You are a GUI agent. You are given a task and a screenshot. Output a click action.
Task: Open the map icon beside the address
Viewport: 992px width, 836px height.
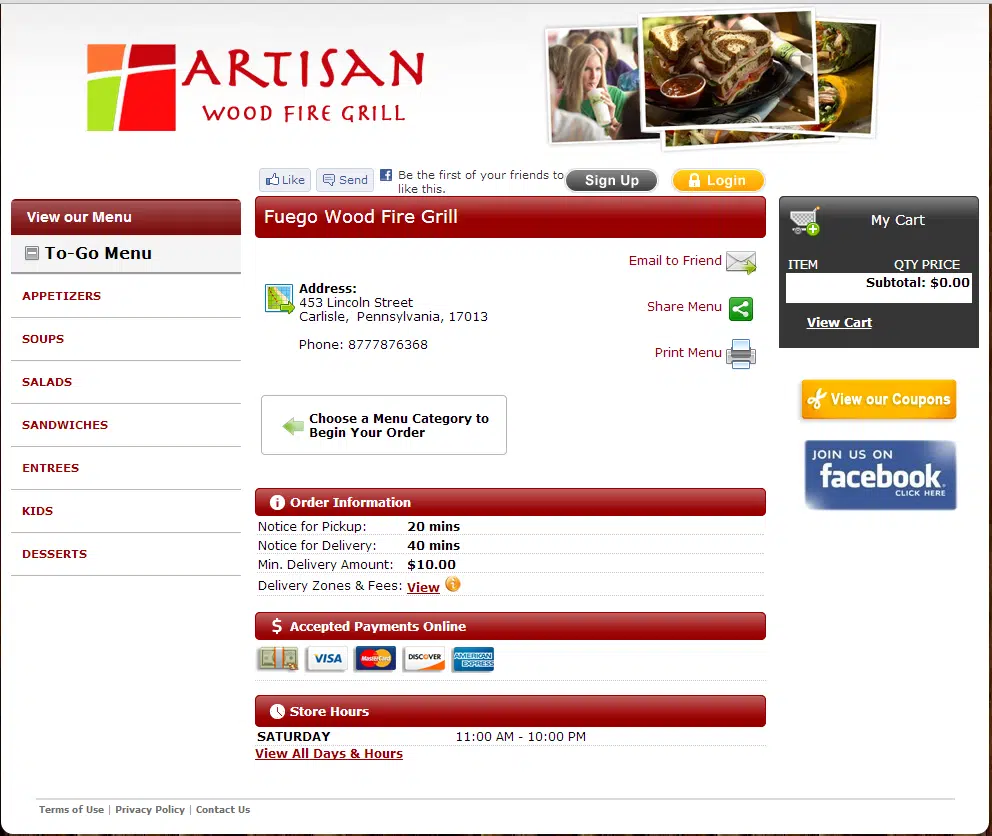pos(279,299)
